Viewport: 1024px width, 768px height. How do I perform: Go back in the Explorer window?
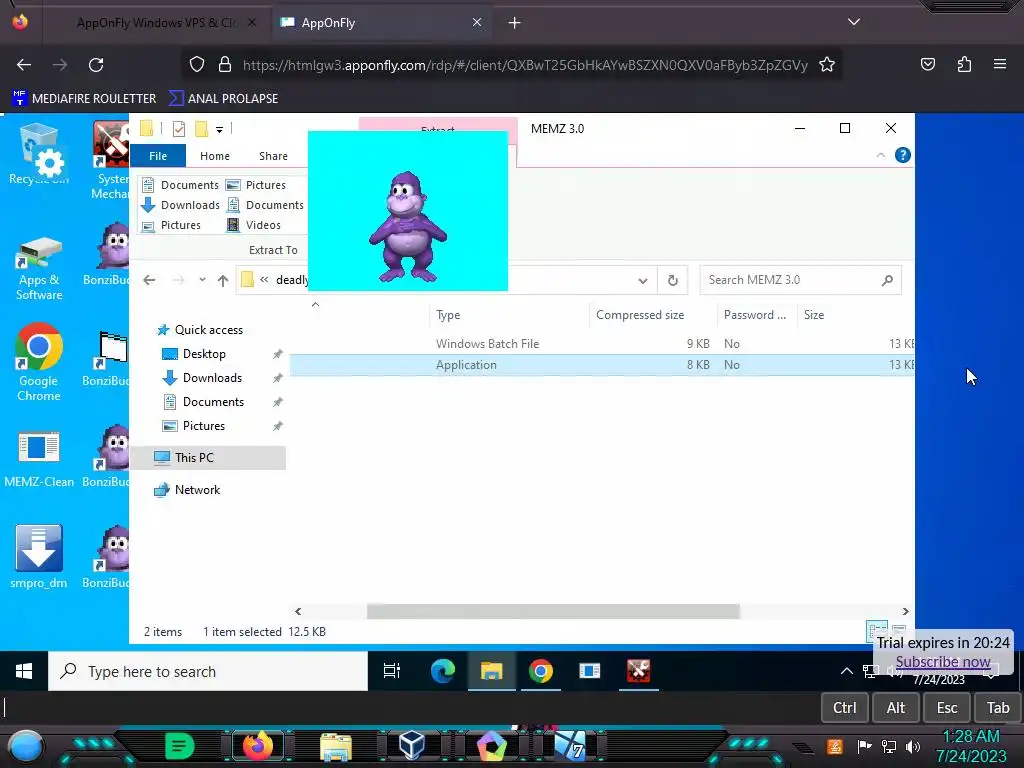[149, 280]
